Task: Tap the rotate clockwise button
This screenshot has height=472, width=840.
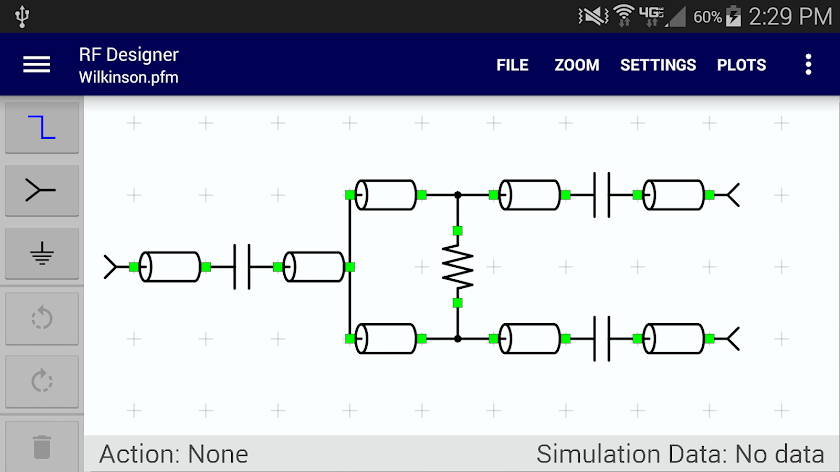Action: (x=42, y=381)
